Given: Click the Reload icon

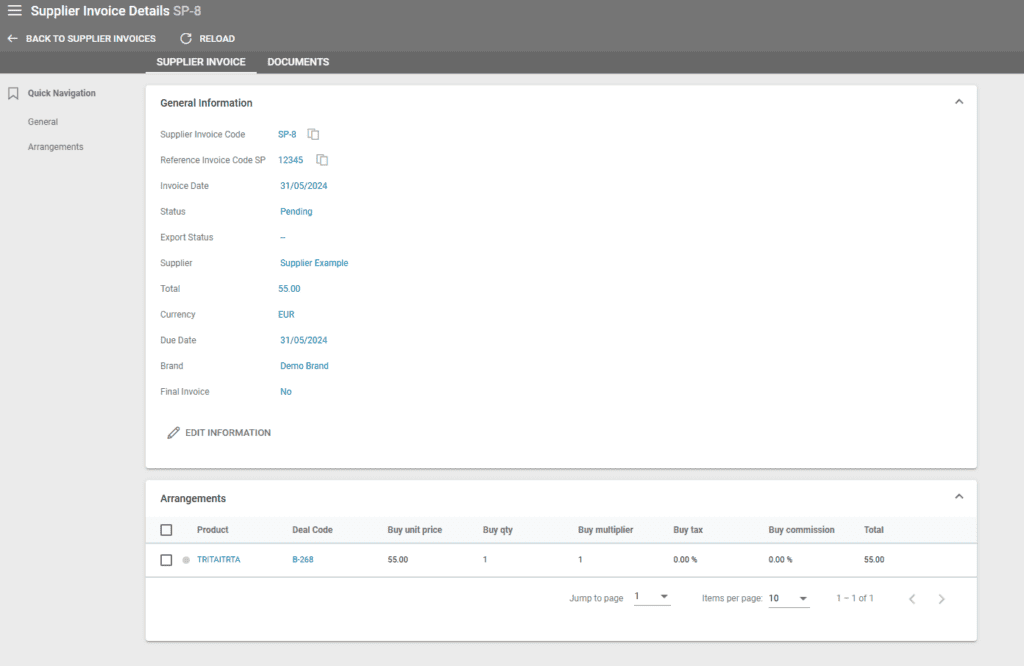Looking at the screenshot, I should click(186, 39).
